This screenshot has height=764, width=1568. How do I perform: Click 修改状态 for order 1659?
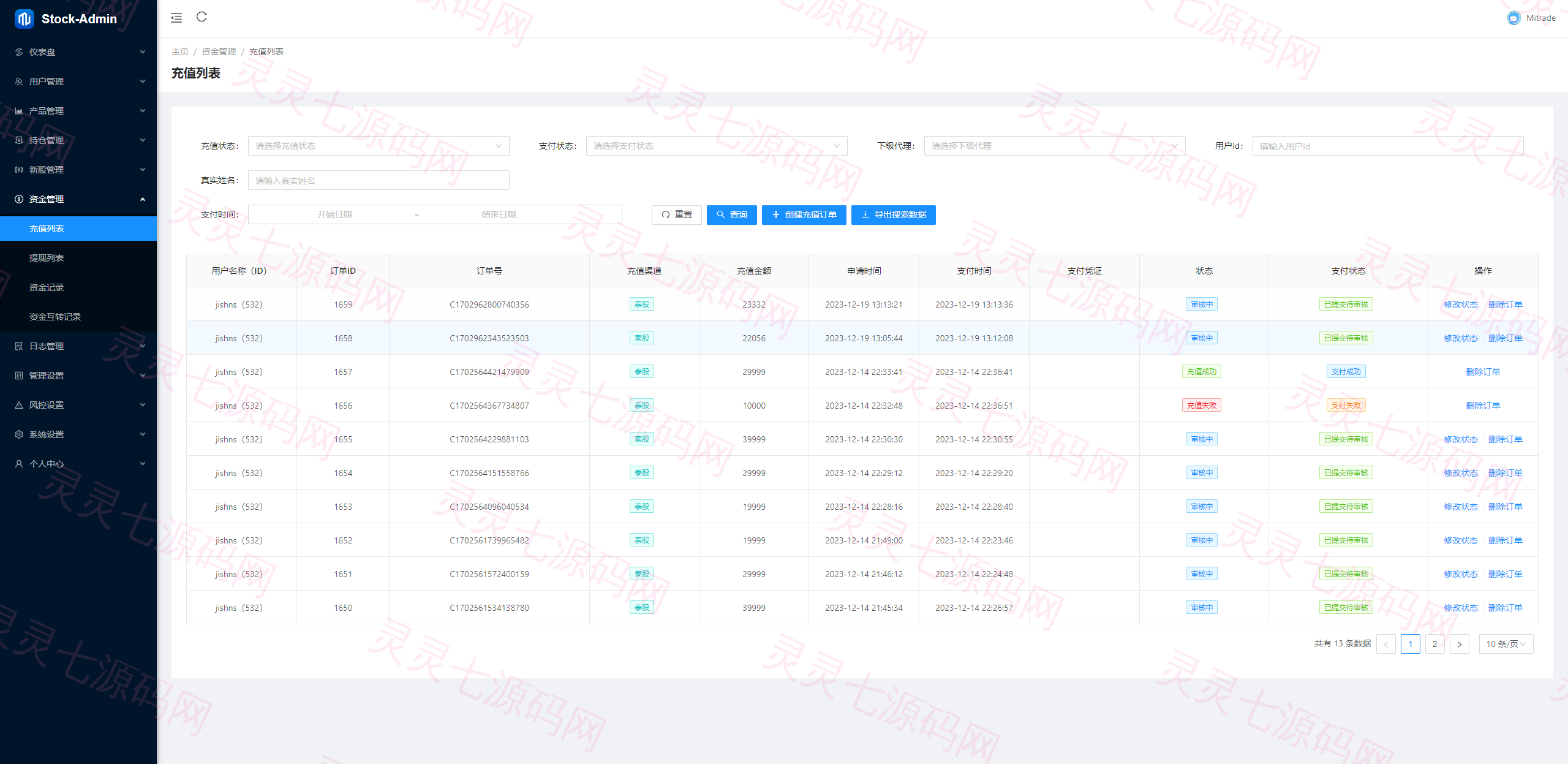click(x=1461, y=304)
